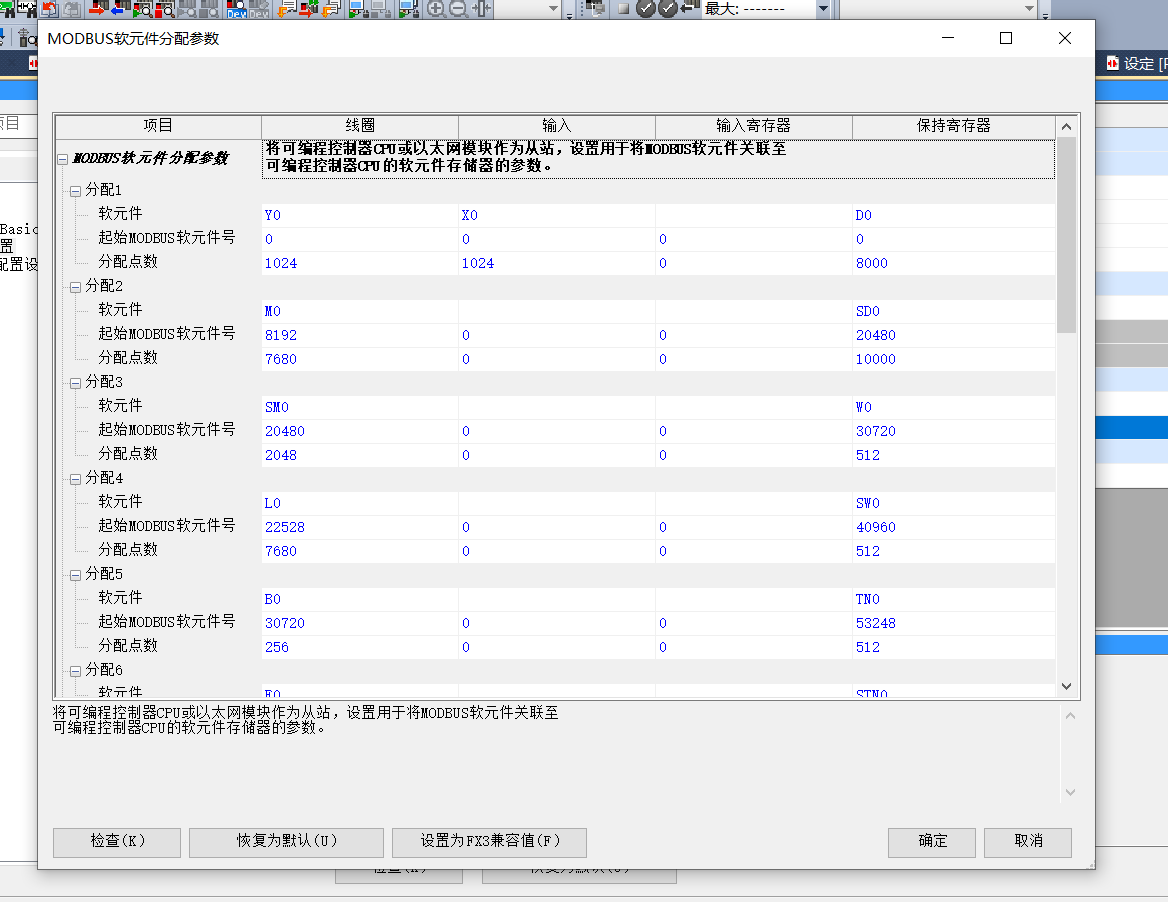
Task: Collapse the 分配1 tree node
Action: point(74,191)
